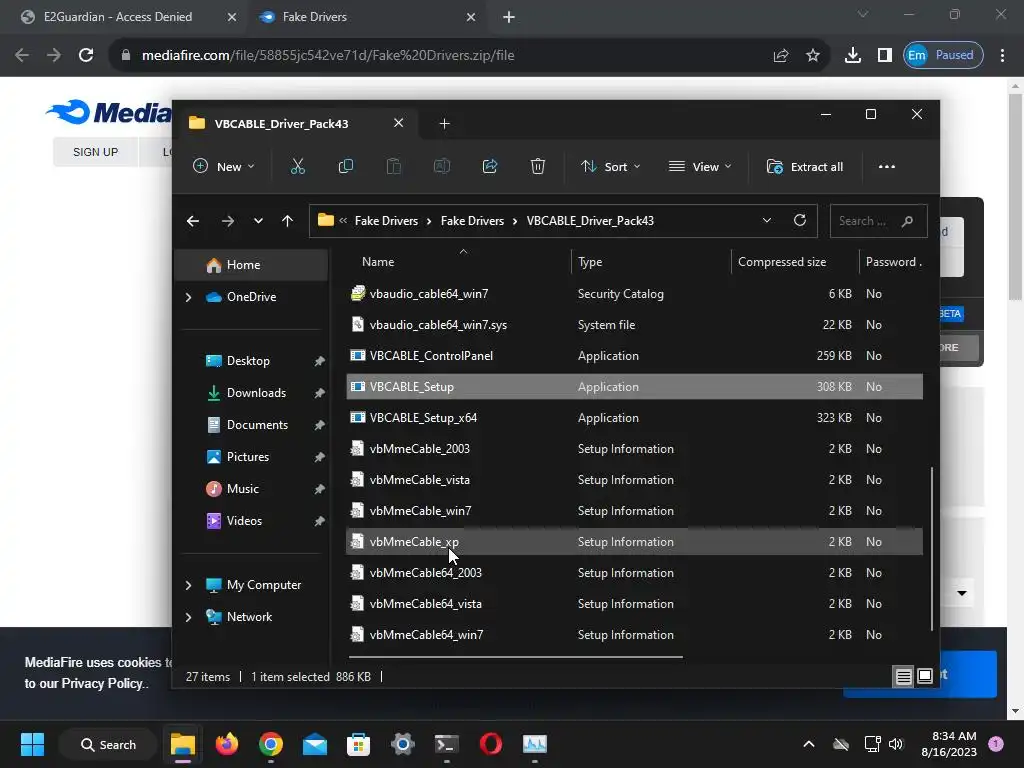Screen dimensions: 1024x768
Task: Go back in File Explorer
Action: click(x=193, y=221)
